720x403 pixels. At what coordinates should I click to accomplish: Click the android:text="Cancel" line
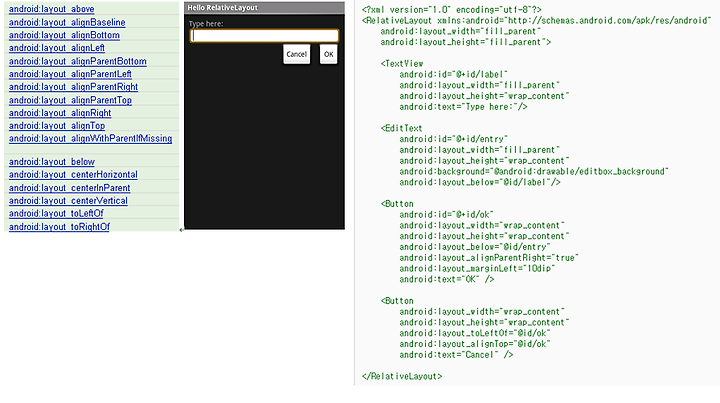[456, 355]
